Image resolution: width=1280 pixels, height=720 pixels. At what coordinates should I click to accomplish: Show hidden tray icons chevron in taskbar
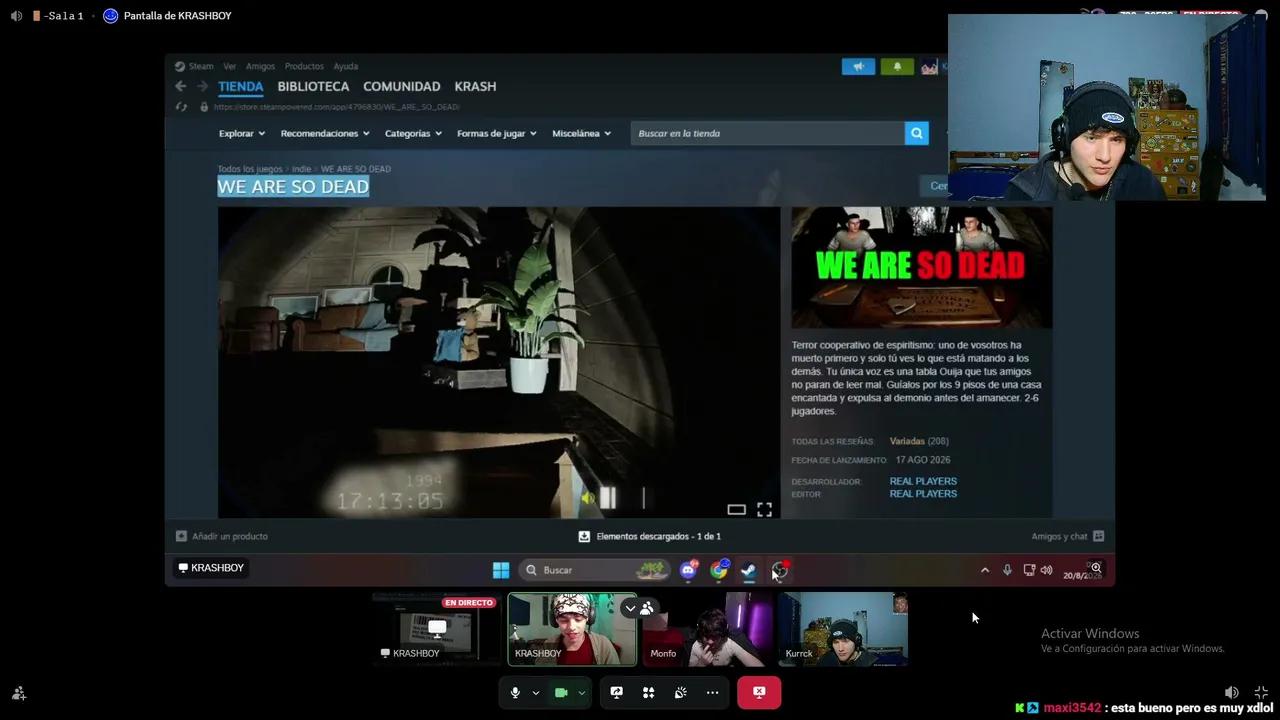(985, 570)
